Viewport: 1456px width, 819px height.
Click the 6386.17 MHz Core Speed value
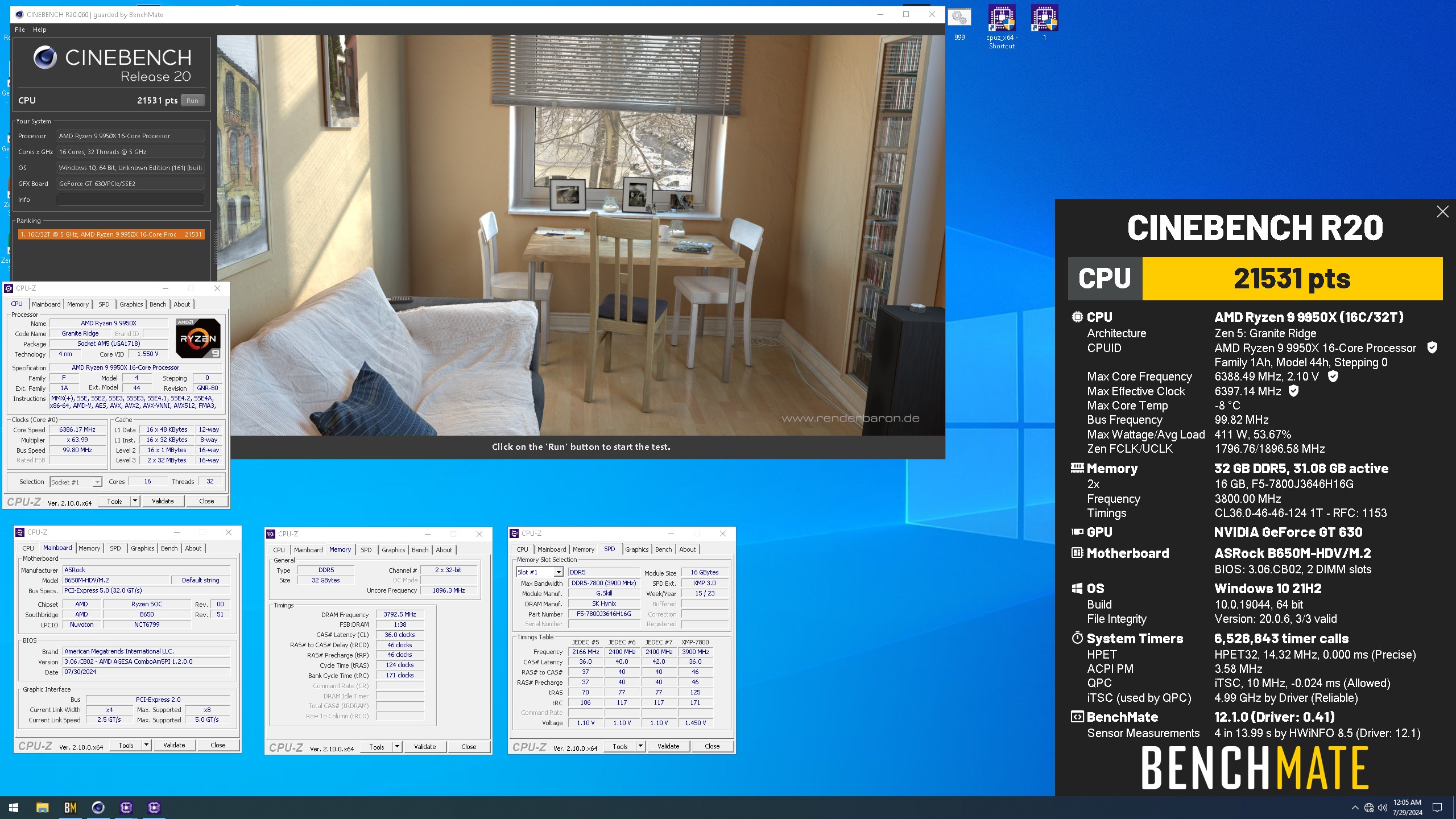pyautogui.click(x=77, y=429)
